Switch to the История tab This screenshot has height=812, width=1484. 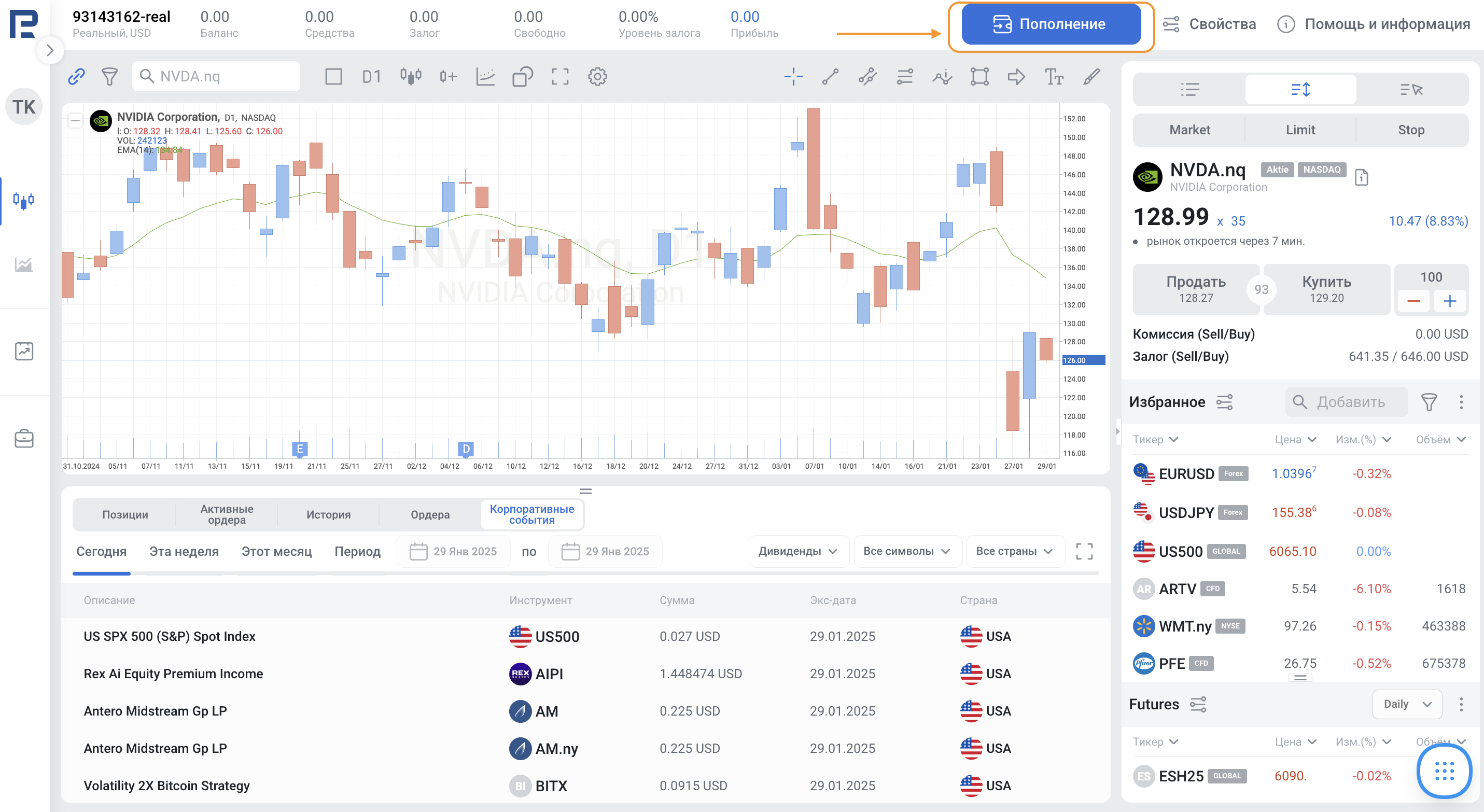pyautogui.click(x=328, y=514)
